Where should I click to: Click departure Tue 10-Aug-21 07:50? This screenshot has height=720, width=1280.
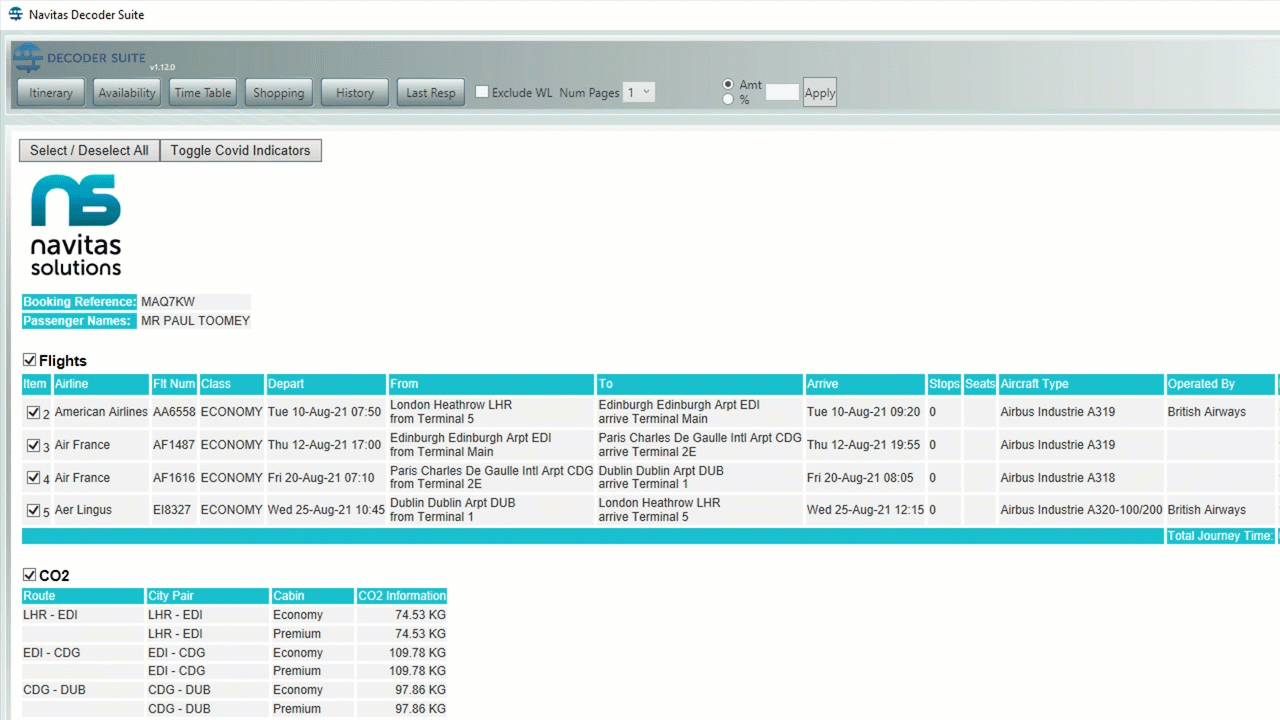point(324,412)
